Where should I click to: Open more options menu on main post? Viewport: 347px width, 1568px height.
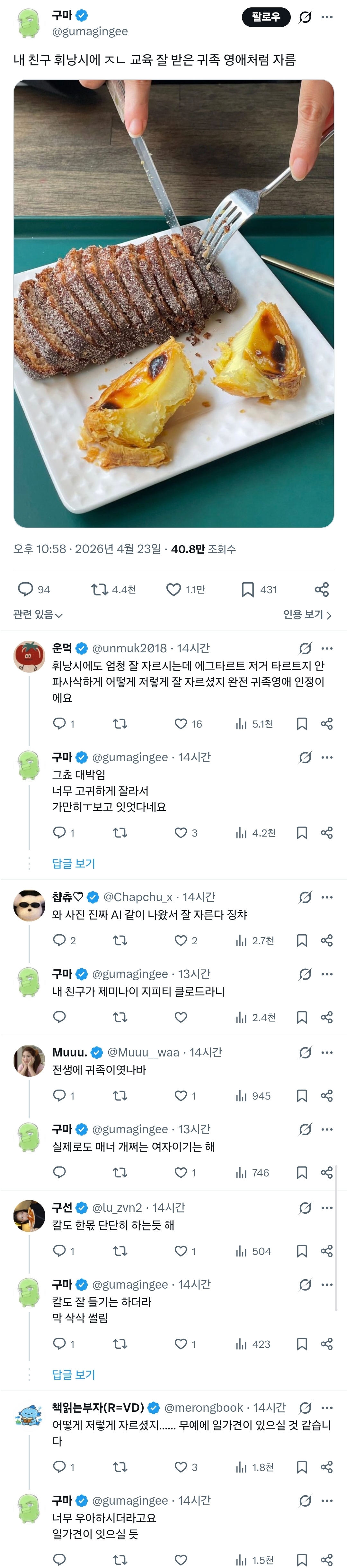point(327,17)
